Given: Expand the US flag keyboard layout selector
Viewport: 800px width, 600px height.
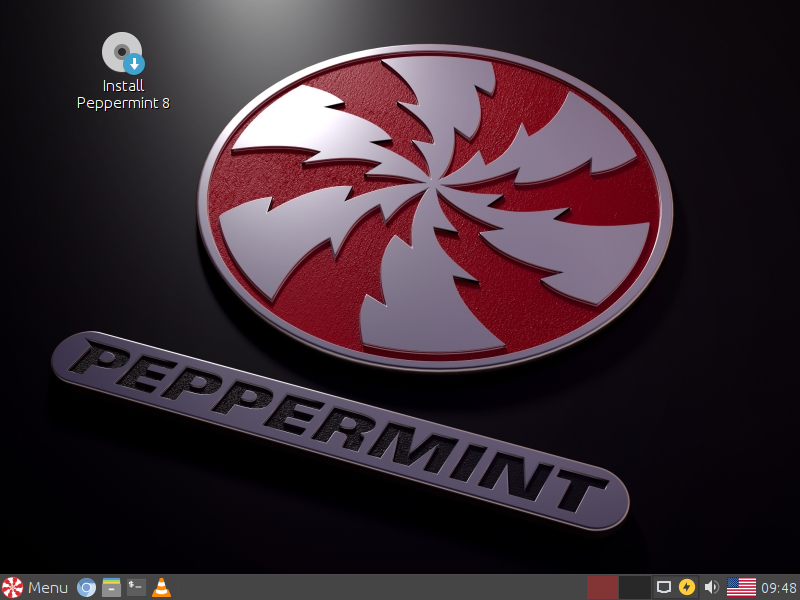Looking at the screenshot, I should (x=741, y=587).
